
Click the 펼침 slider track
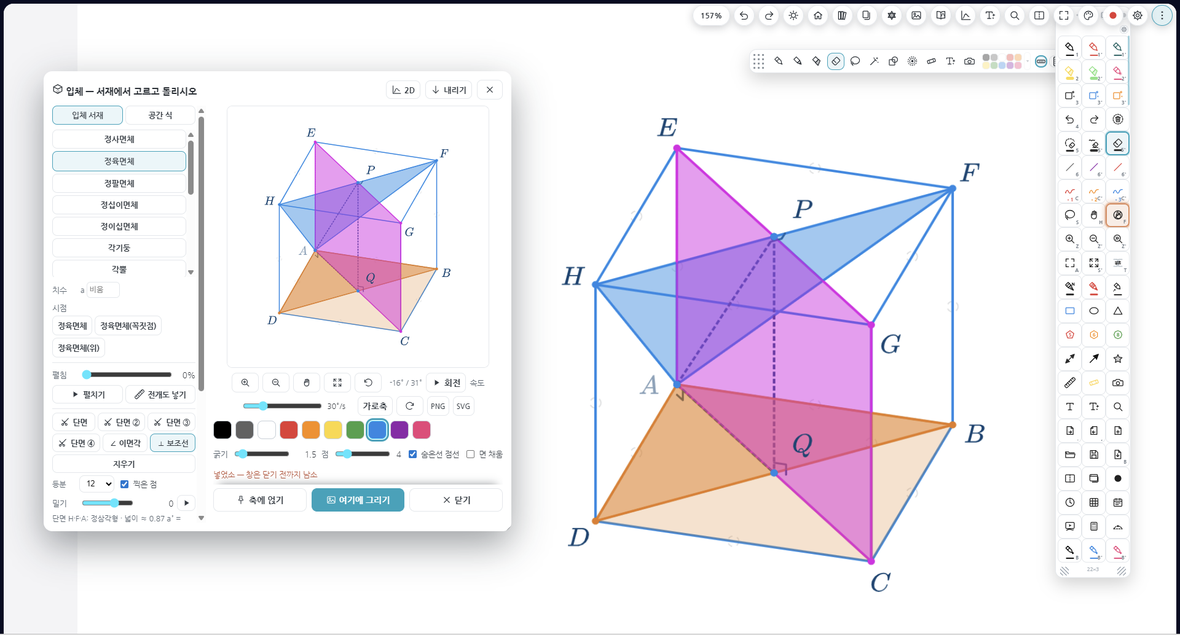click(128, 375)
